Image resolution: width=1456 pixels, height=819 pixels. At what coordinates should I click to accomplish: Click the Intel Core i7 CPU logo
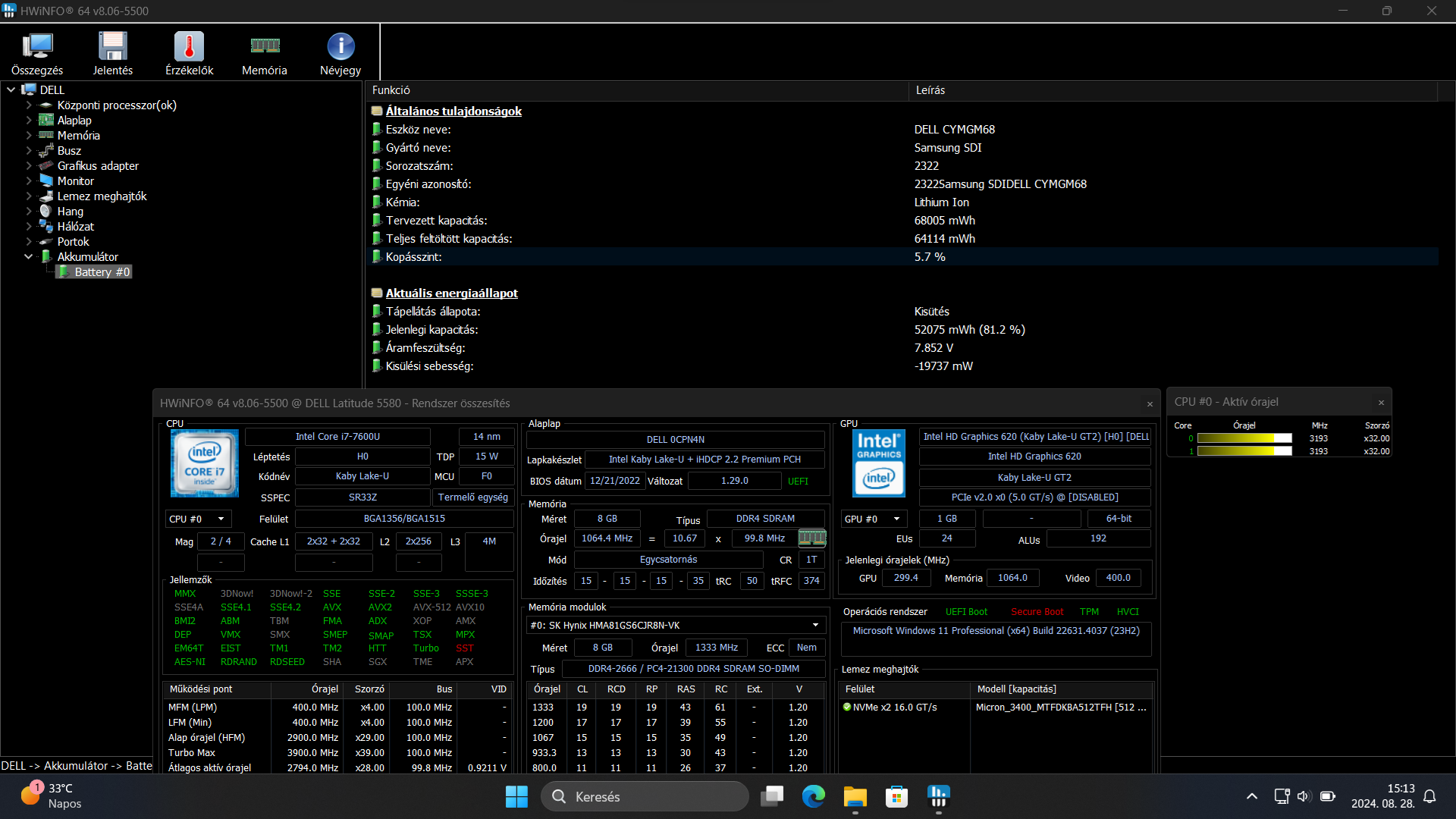pyautogui.click(x=205, y=463)
